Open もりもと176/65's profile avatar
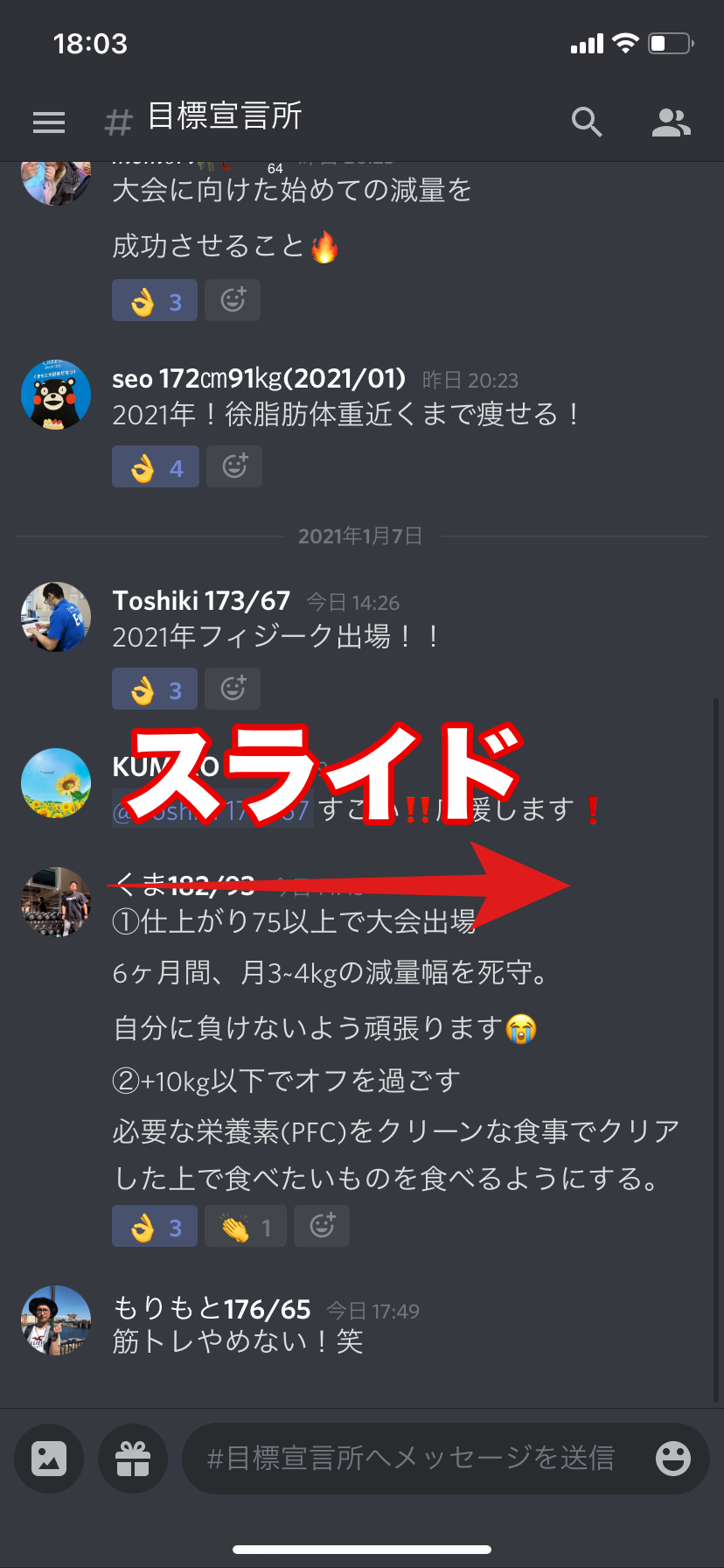Viewport: 724px width, 1568px height. pos(56,1320)
